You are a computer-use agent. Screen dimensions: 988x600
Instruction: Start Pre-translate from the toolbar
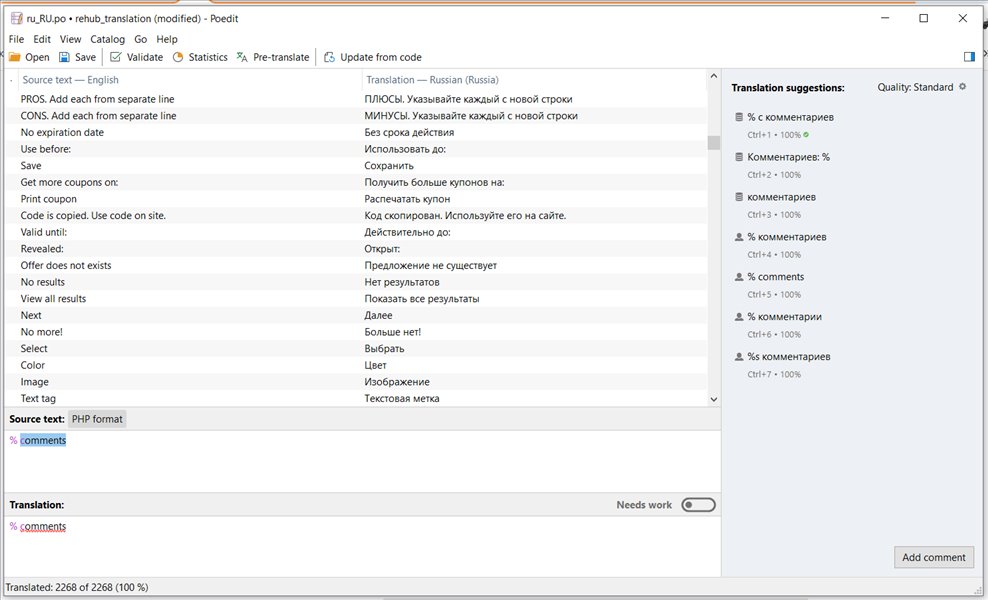pyautogui.click(x=273, y=57)
